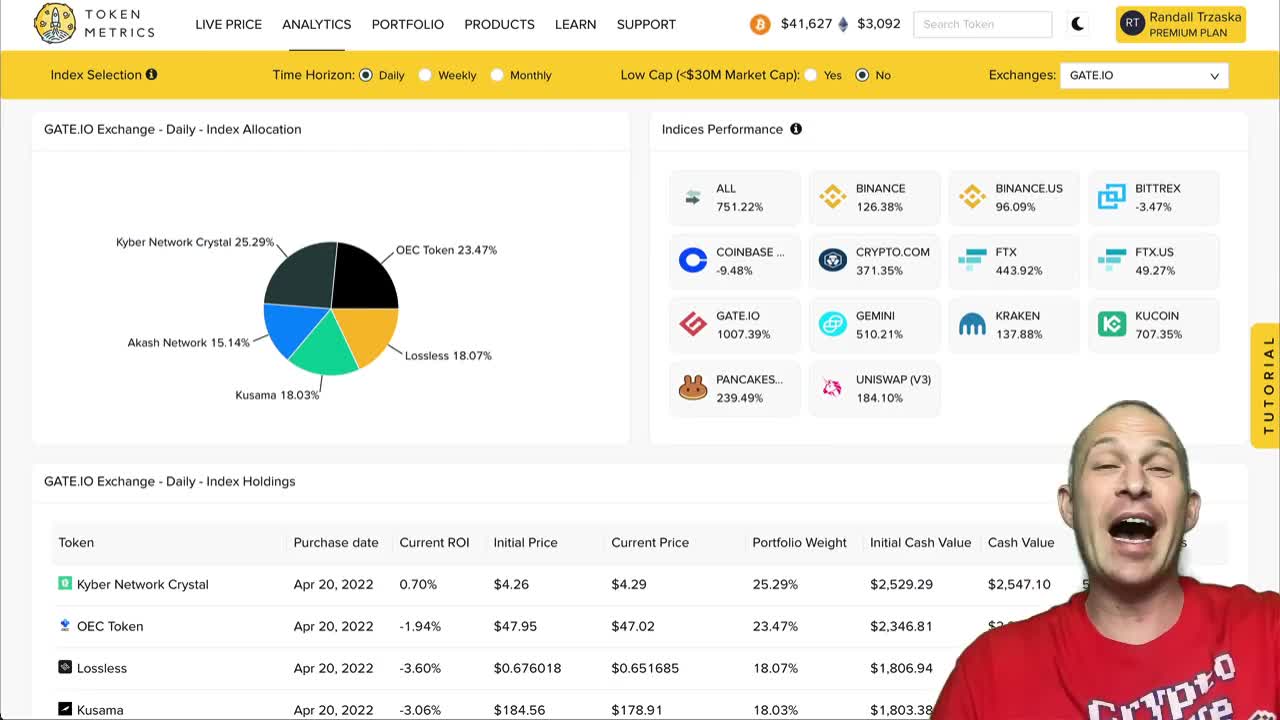Select the Bittrex index icon
Screen dimensions: 1280x720
pos(1112,197)
